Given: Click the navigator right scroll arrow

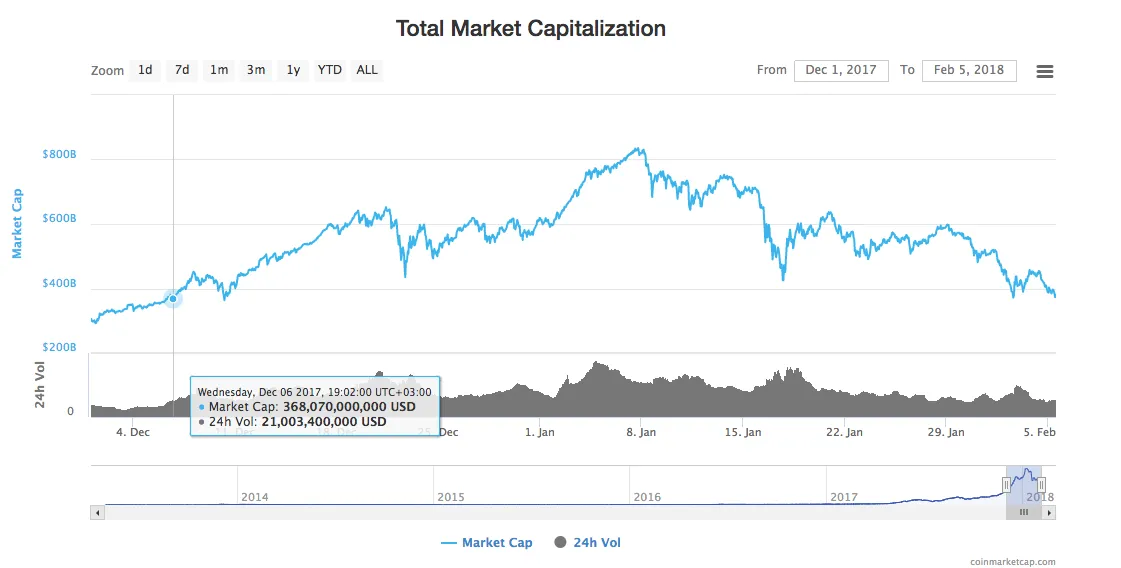Looking at the screenshot, I should [x=1049, y=512].
